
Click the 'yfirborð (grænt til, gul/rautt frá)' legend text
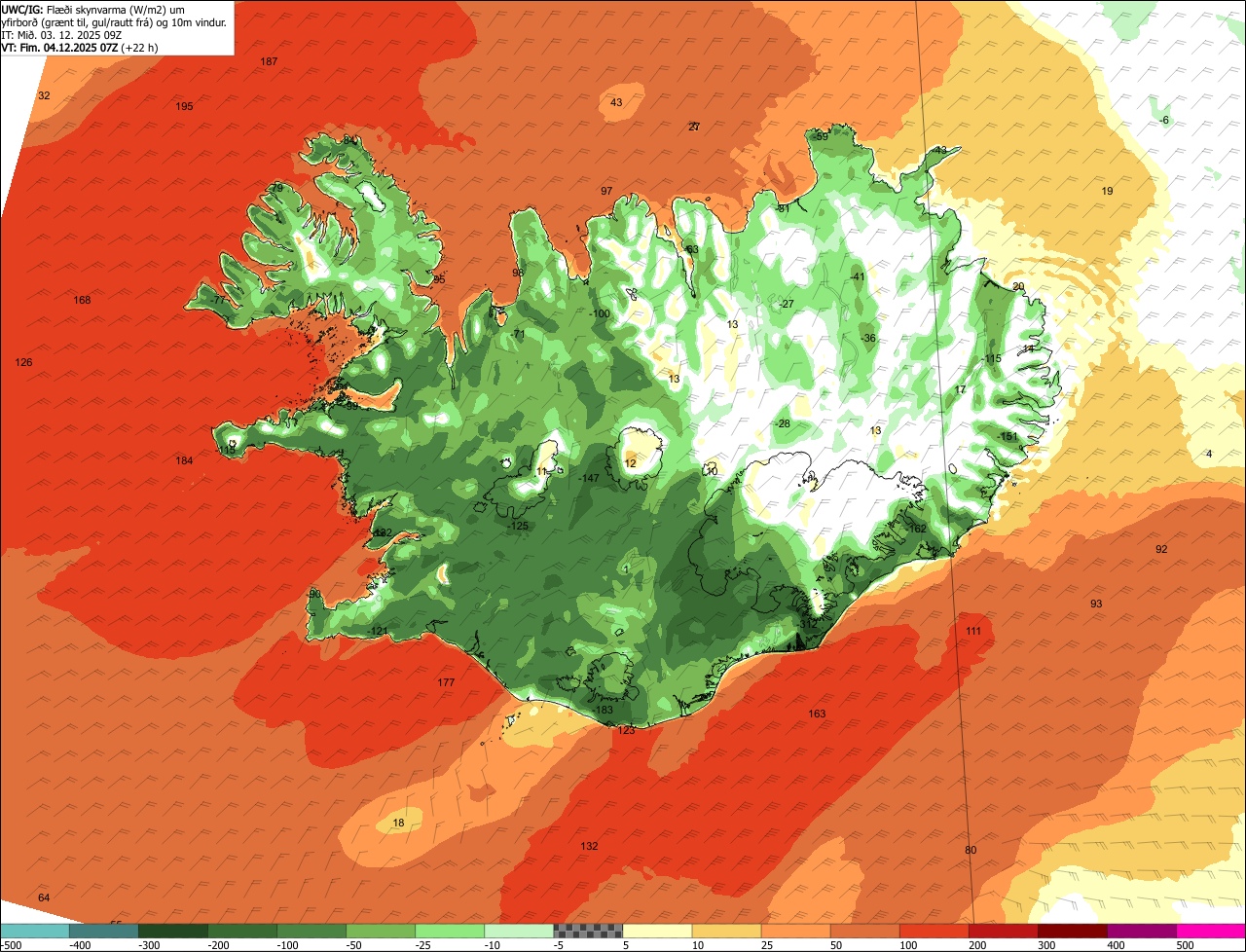(78, 21)
